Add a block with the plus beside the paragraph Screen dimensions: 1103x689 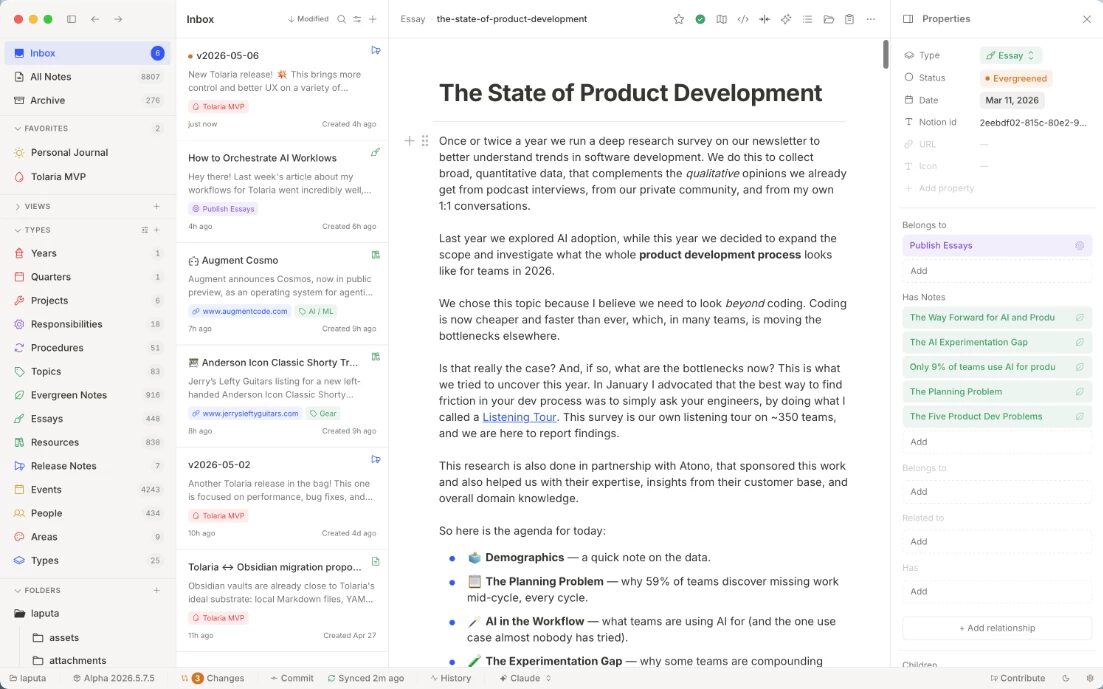pos(409,141)
